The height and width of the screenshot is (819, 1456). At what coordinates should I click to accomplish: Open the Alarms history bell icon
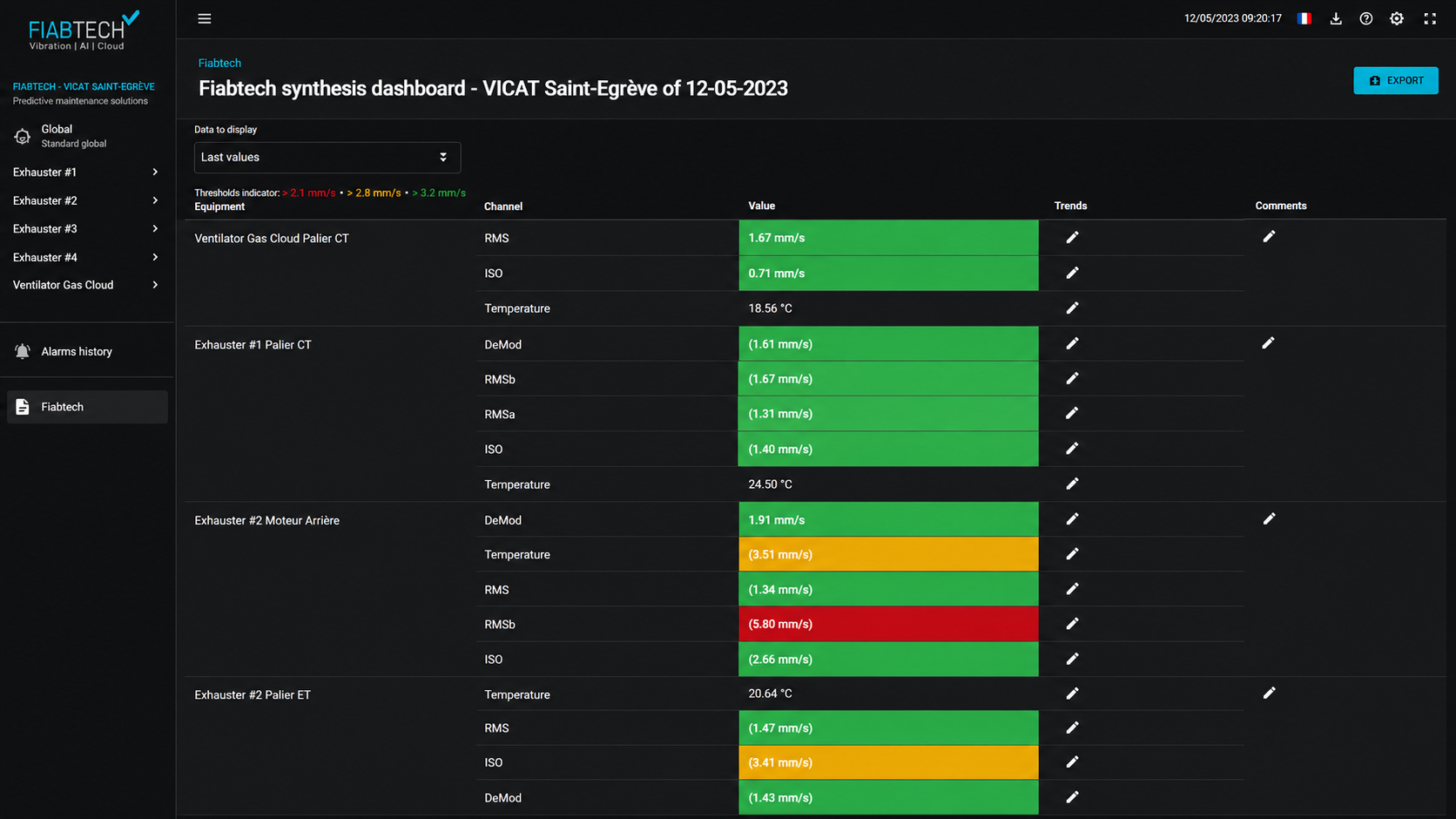coord(23,351)
